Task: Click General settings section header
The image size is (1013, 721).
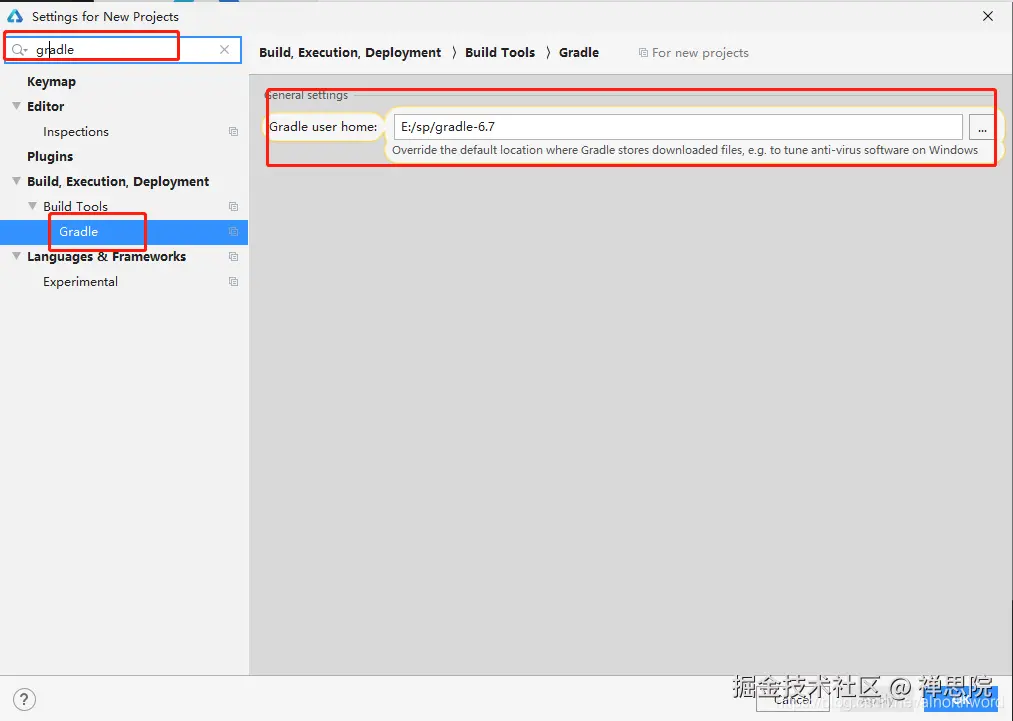Action: 306,95
